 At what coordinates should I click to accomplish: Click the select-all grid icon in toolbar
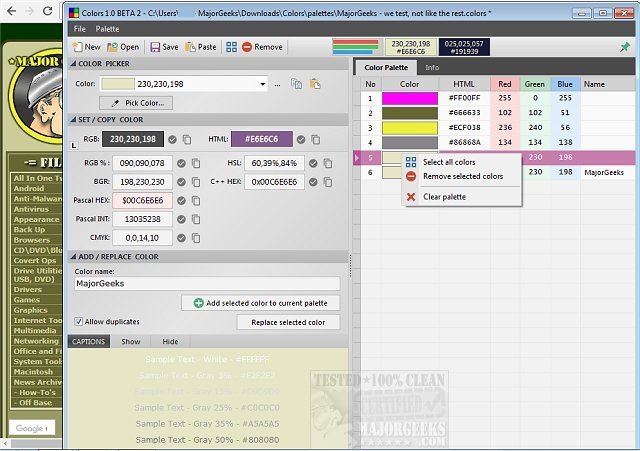[x=231, y=47]
